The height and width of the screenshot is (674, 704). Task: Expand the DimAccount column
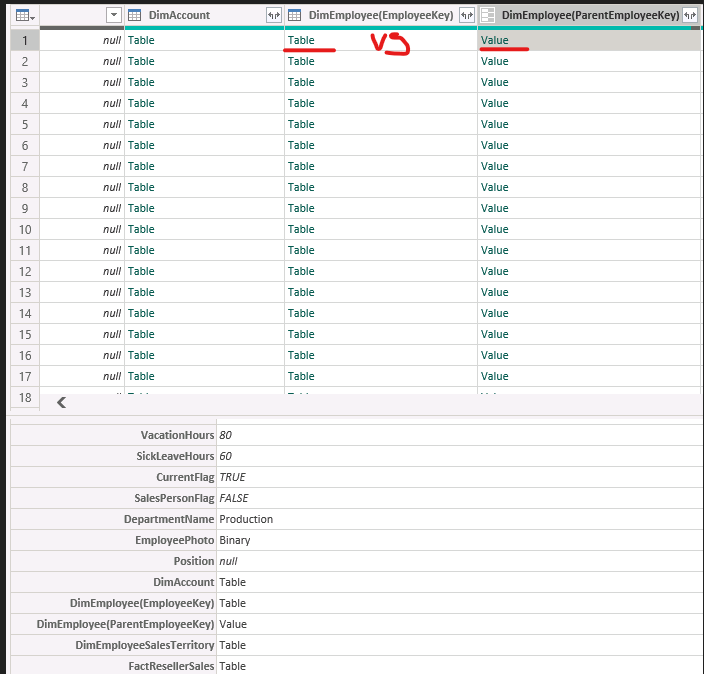[274, 15]
